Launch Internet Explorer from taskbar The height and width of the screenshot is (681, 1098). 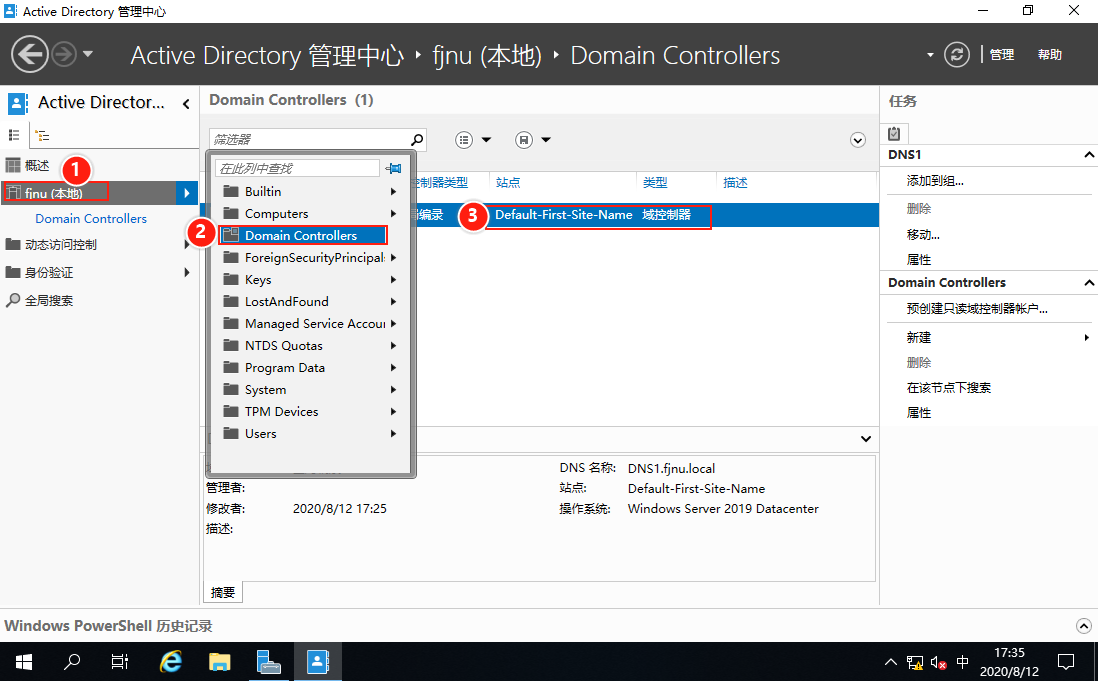tap(170, 661)
